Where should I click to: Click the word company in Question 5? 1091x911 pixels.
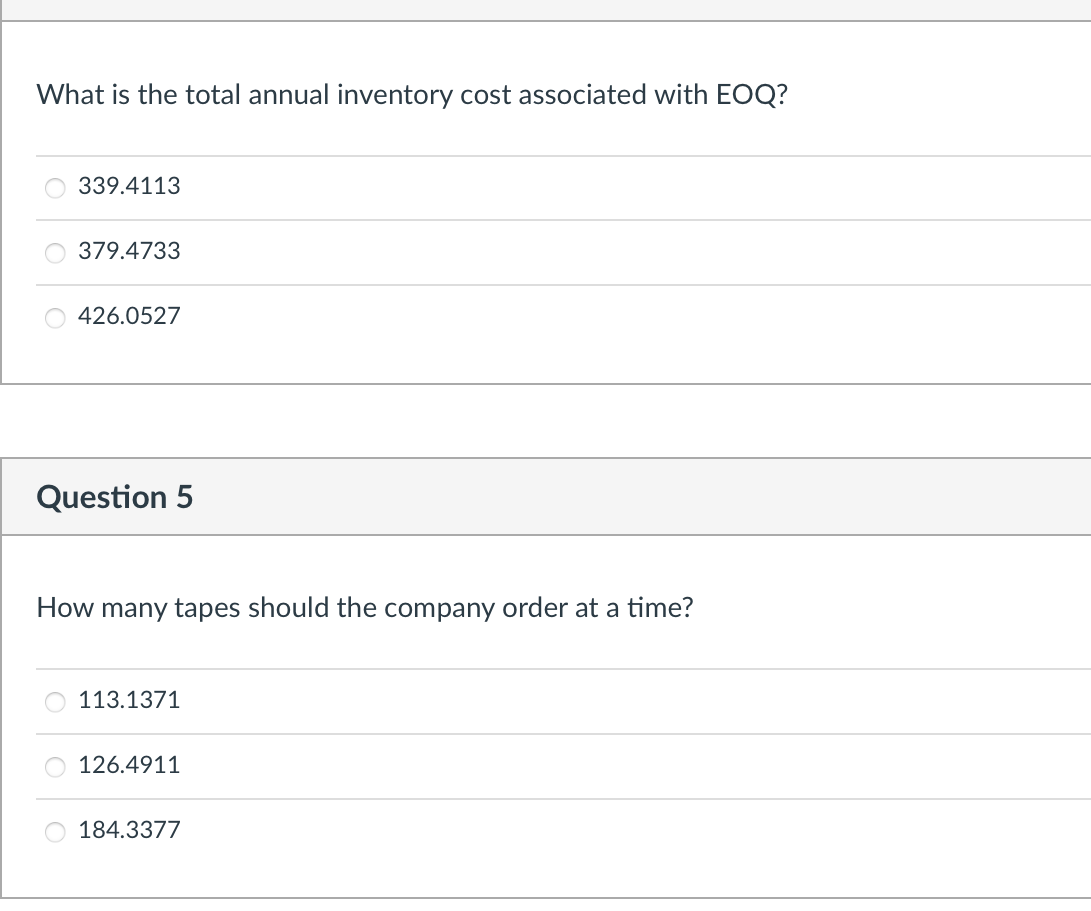[435, 608]
